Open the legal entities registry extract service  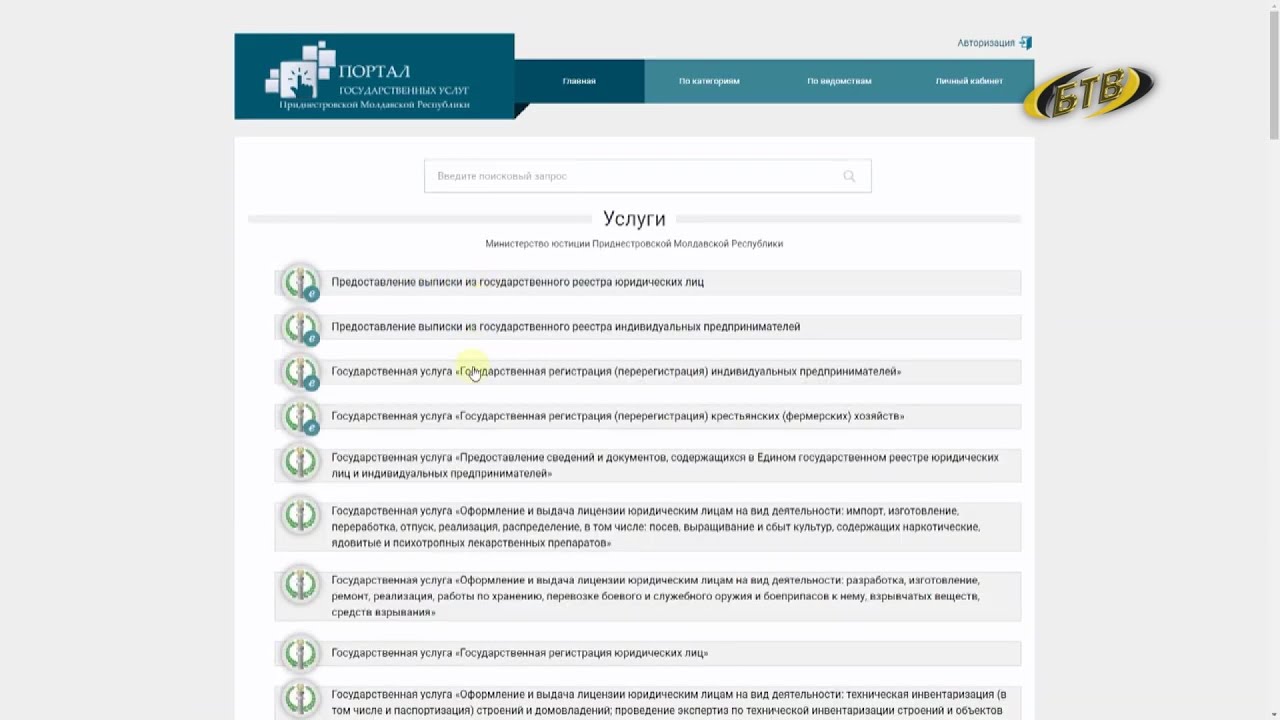pyautogui.click(x=517, y=282)
